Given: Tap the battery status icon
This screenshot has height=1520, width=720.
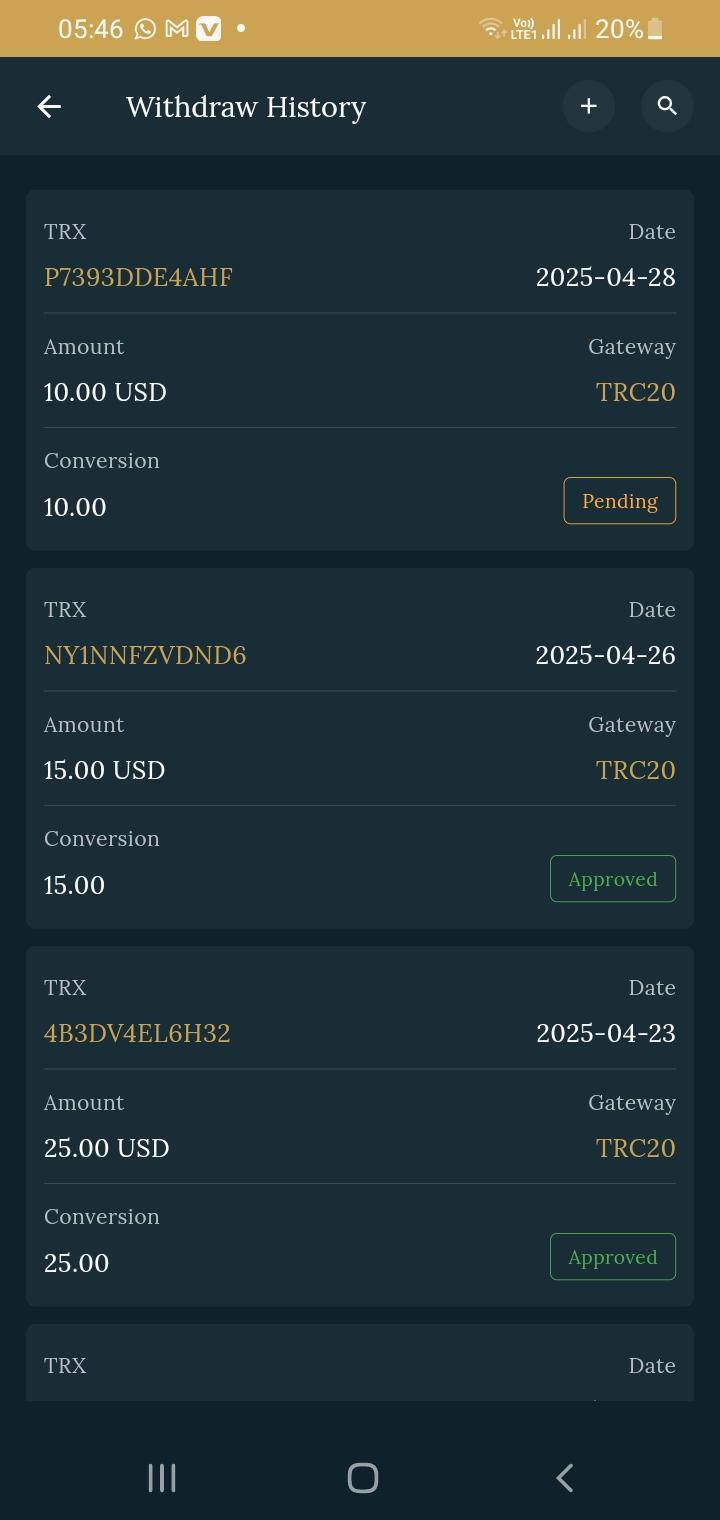Looking at the screenshot, I should click(x=655, y=29).
